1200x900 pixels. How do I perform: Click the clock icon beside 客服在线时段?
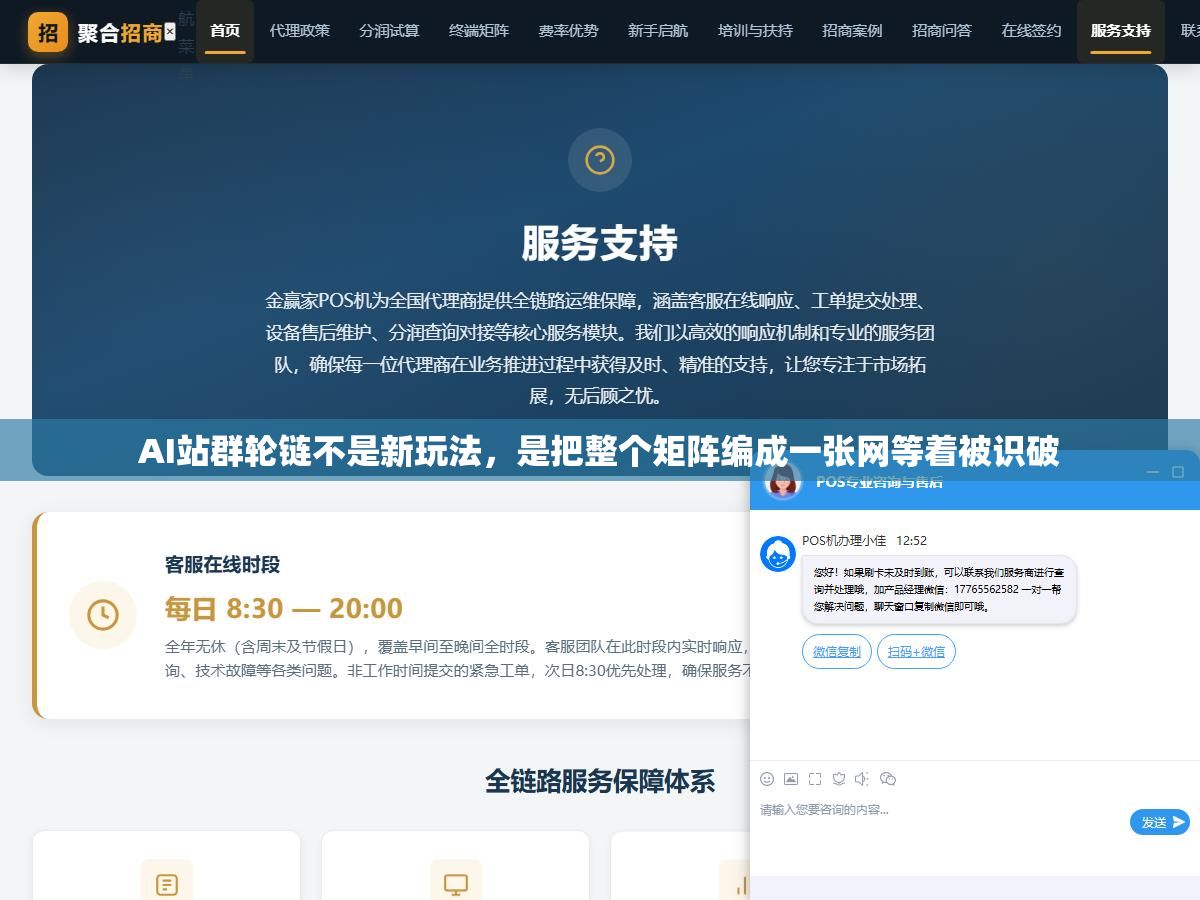[103, 615]
